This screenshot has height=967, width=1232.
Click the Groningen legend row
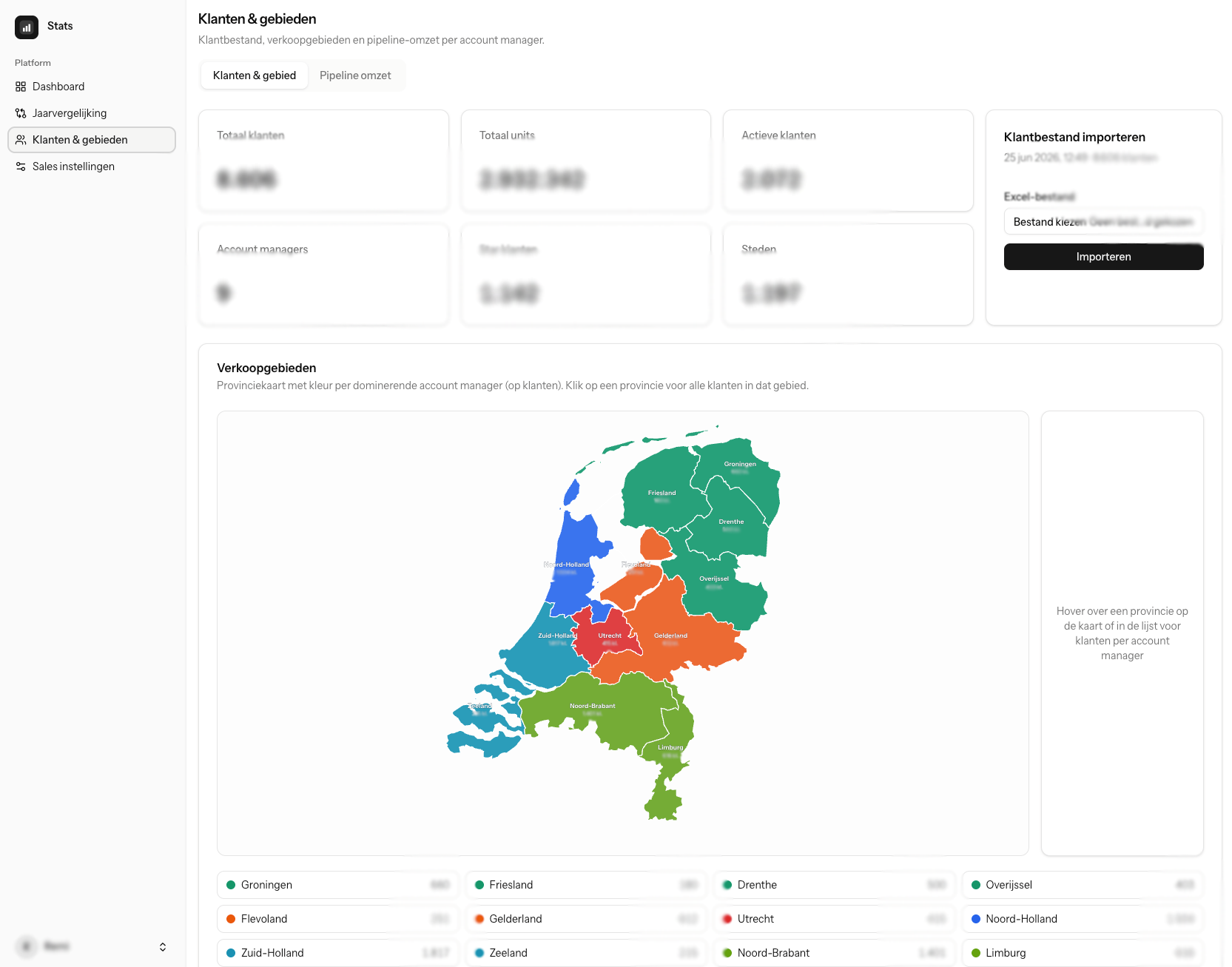[337, 885]
